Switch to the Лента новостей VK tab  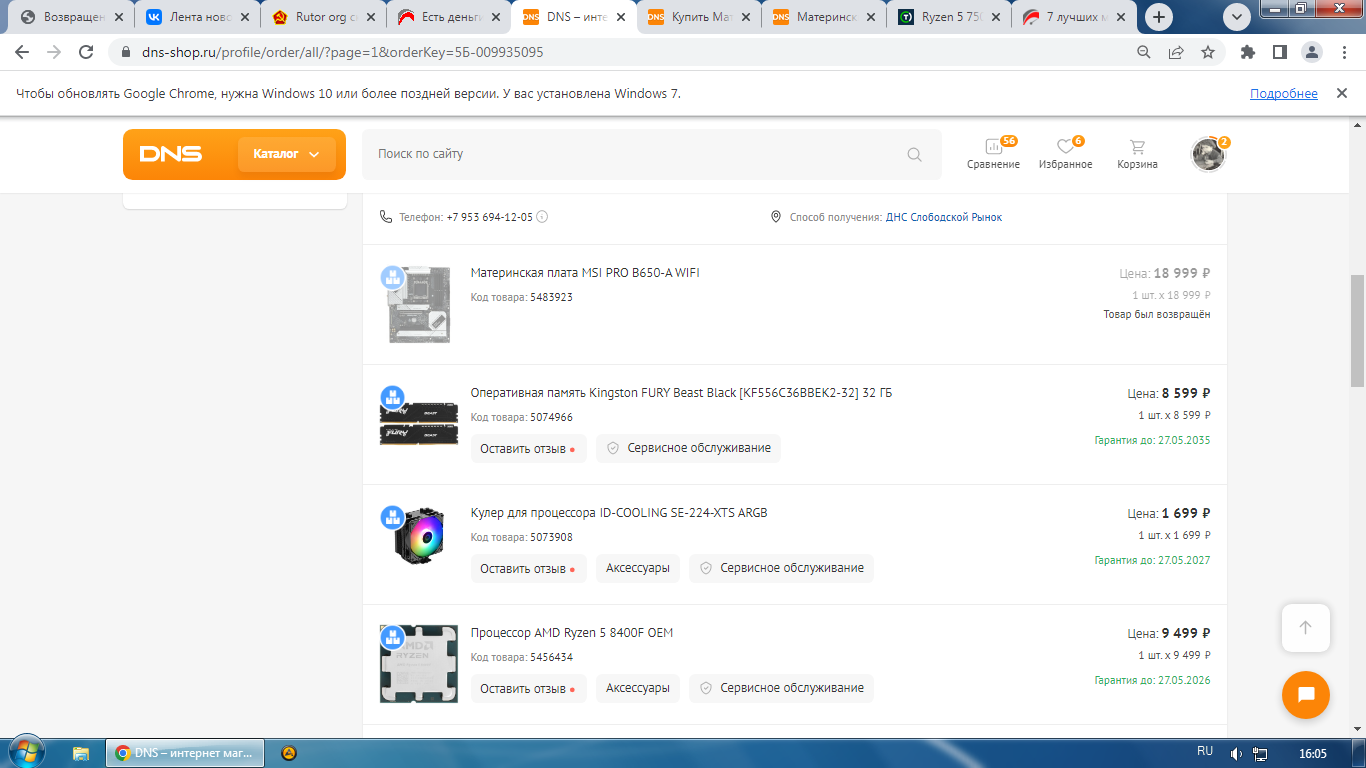coord(197,17)
